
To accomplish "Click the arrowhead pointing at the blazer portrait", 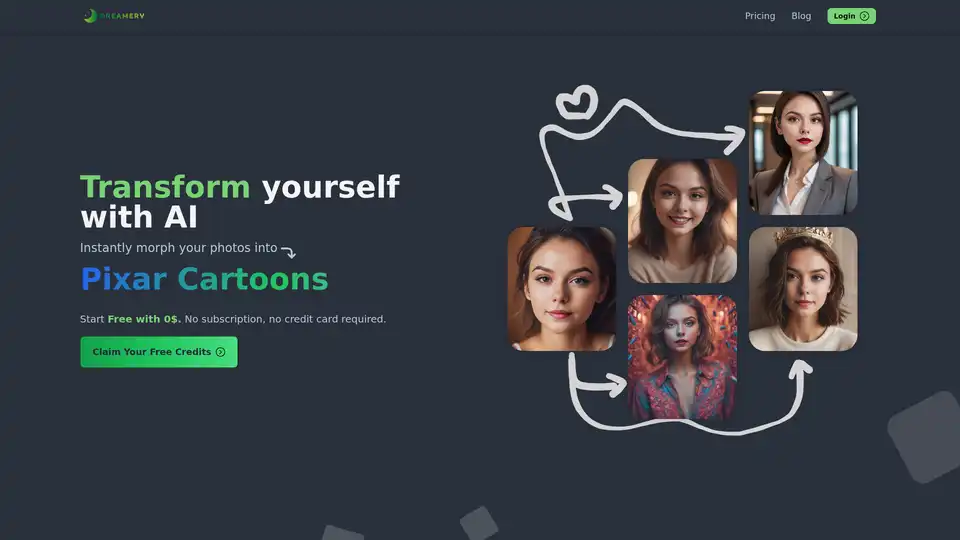I will (733, 139).
